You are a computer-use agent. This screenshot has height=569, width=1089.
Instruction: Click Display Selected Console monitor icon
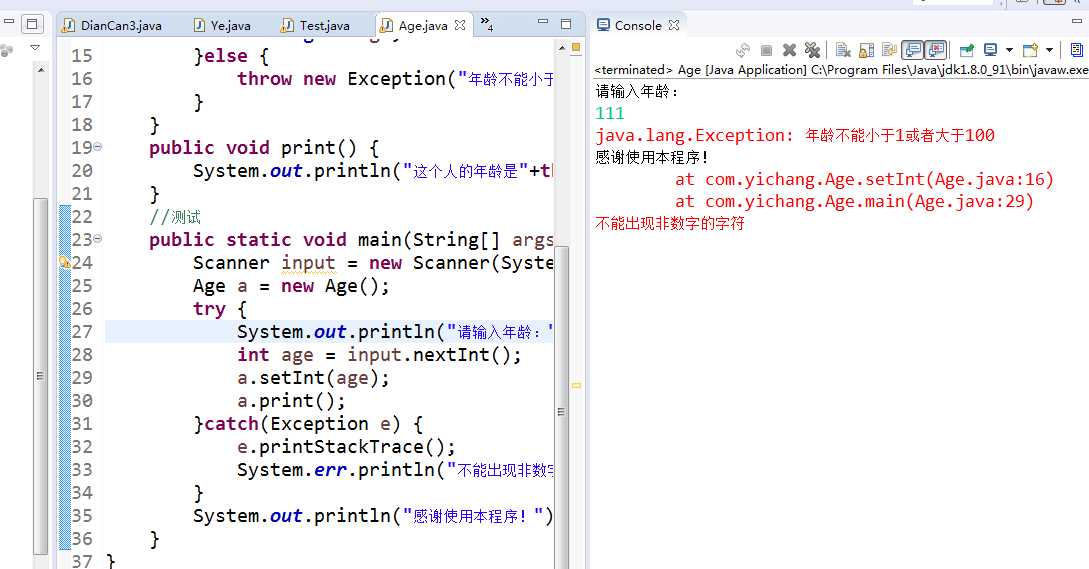point(991,50)
